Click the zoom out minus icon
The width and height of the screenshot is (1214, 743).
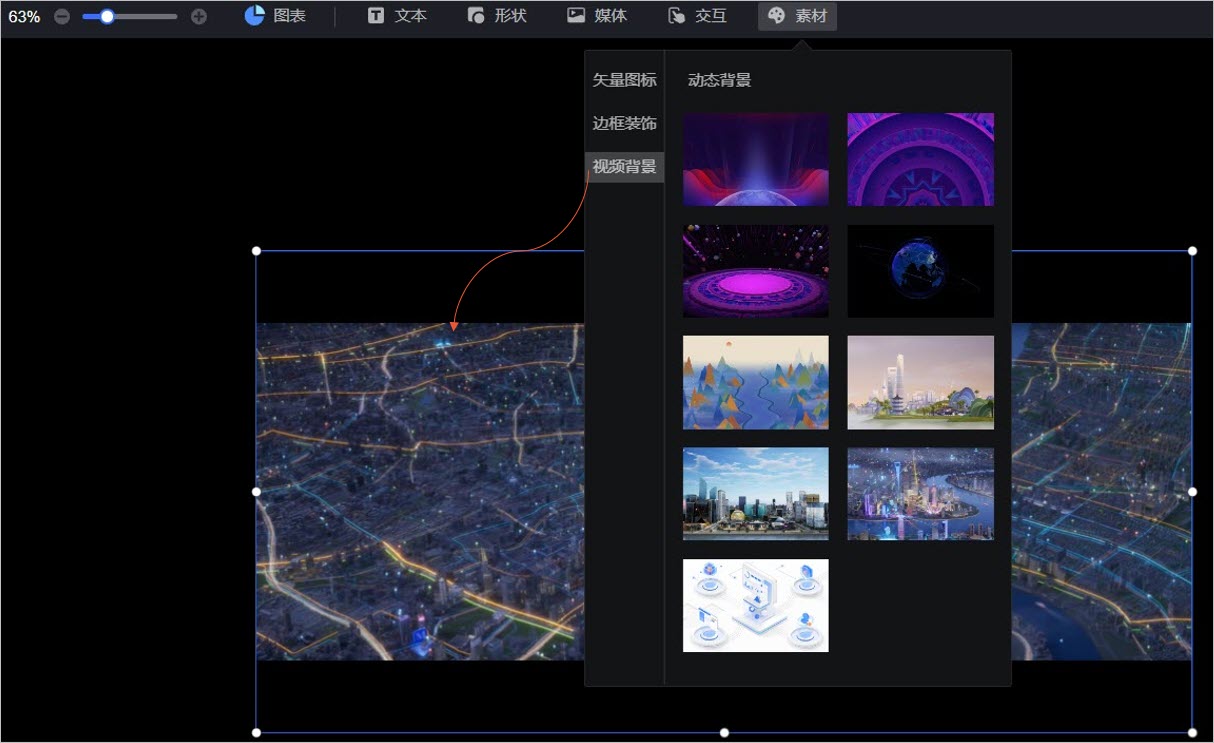point(62,17)
